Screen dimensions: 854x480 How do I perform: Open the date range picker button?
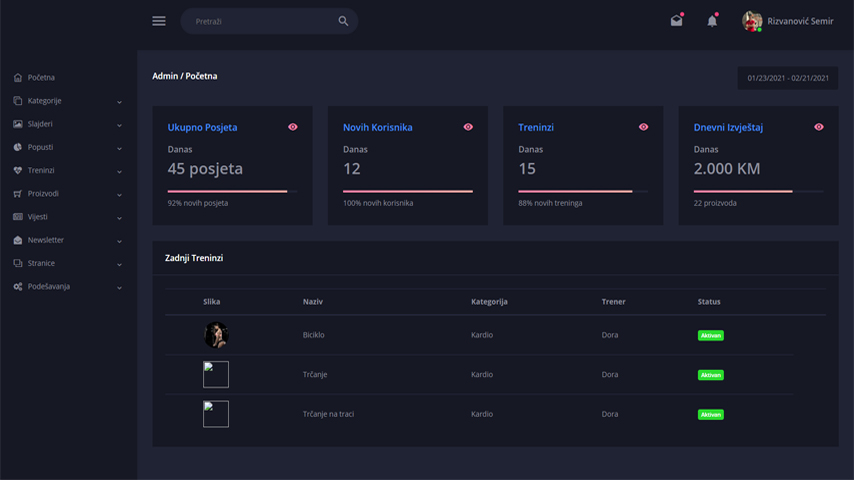tap(787, 78)
